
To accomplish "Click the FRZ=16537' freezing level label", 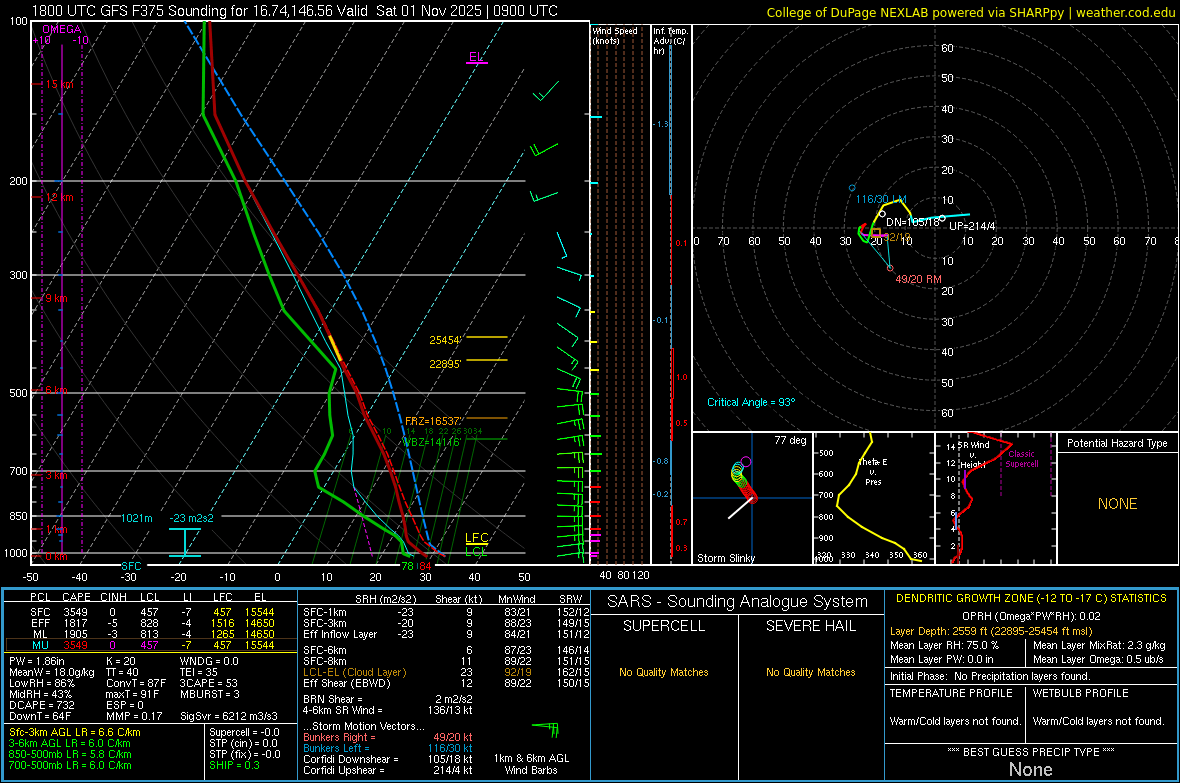I will 433,421.
